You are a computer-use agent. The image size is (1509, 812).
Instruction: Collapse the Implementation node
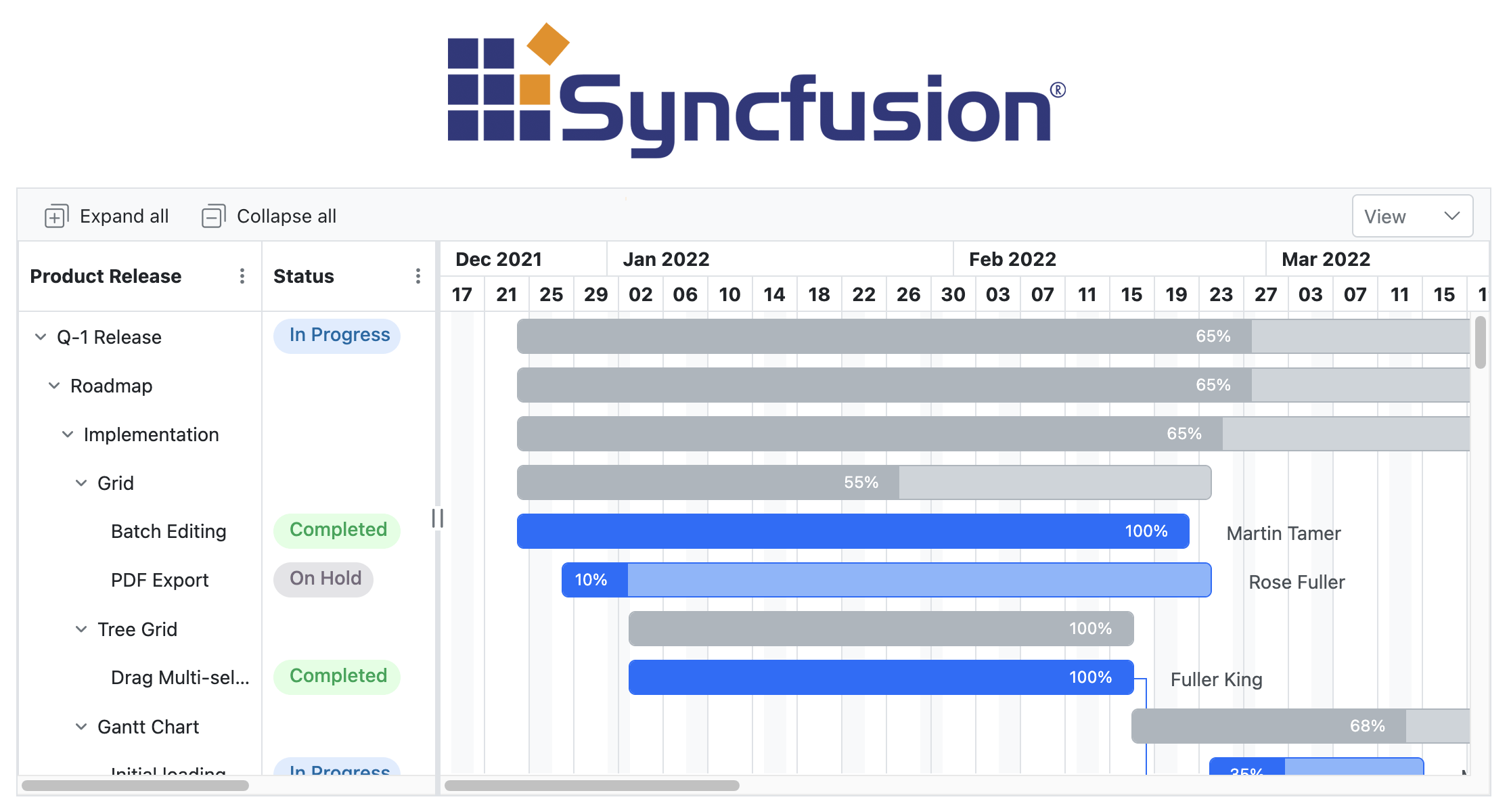pos(67,434)
